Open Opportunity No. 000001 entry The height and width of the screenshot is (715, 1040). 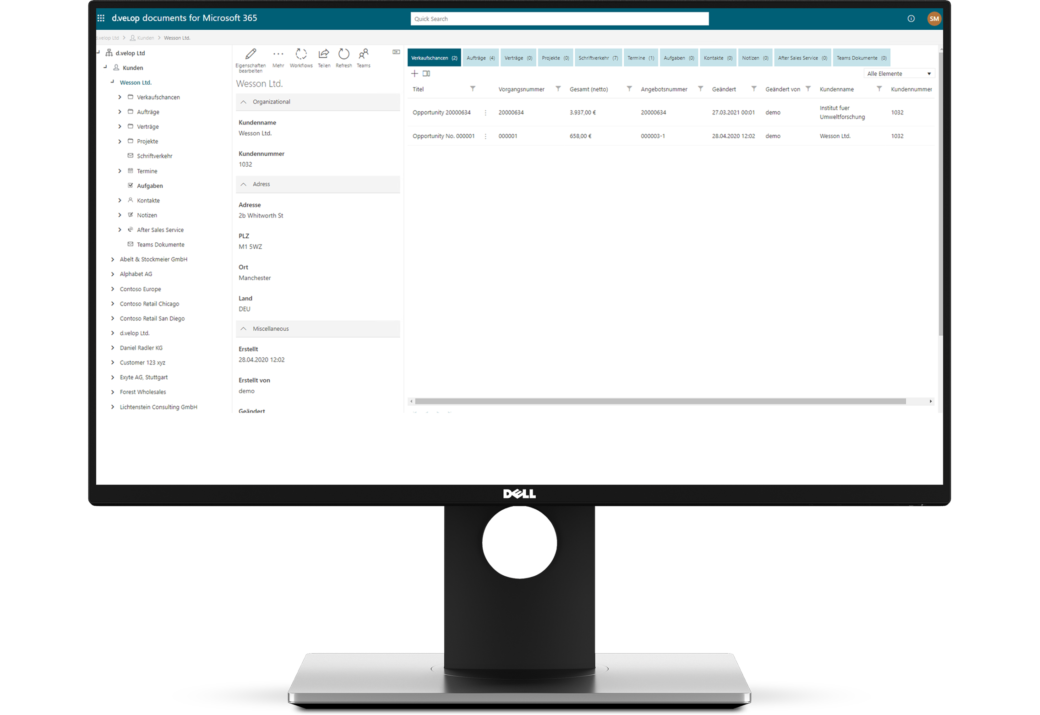tap(444, 136)
